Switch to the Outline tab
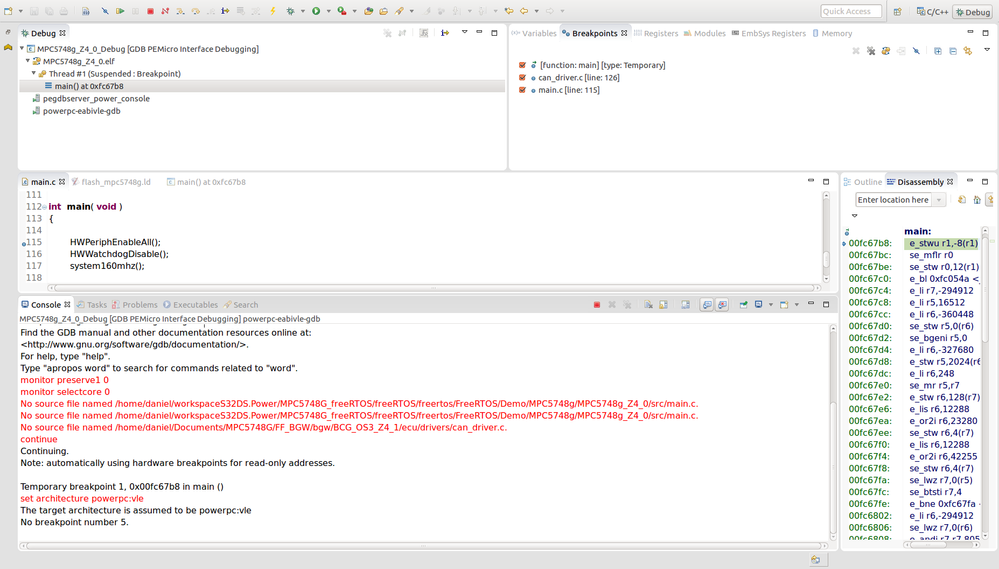The image size is (999, 569). point(863,182)
